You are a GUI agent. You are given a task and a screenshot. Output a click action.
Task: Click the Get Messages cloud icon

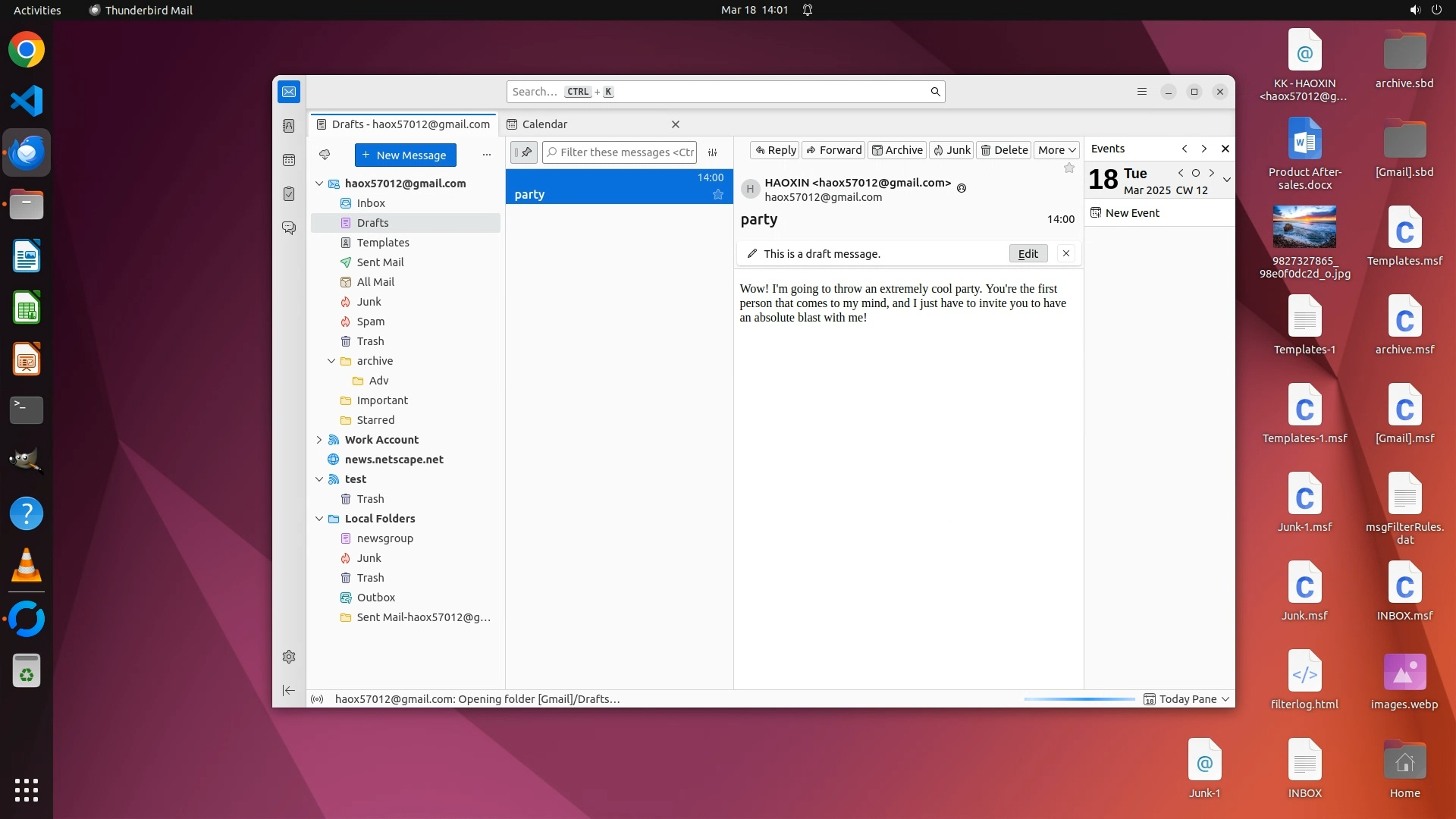(x=325, y=155)
